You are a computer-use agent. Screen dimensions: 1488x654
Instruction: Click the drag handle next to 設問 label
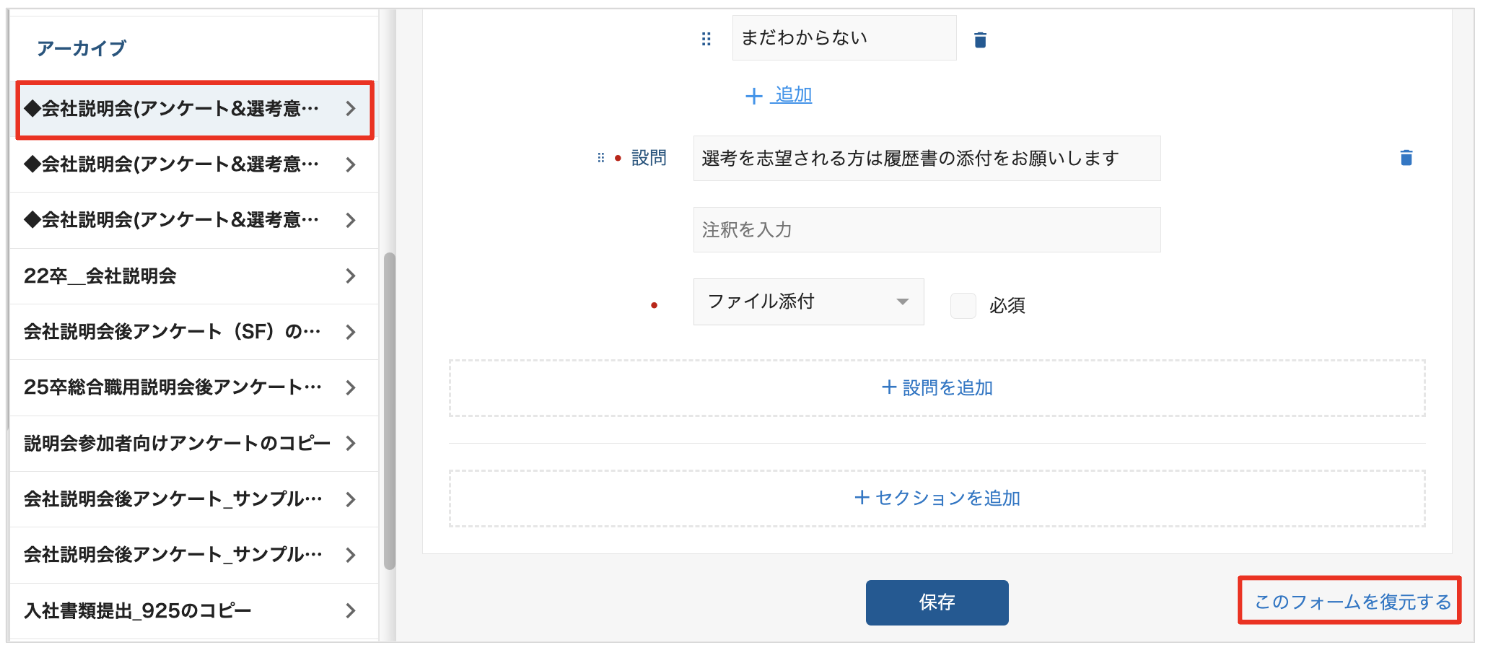coord(601,158)
